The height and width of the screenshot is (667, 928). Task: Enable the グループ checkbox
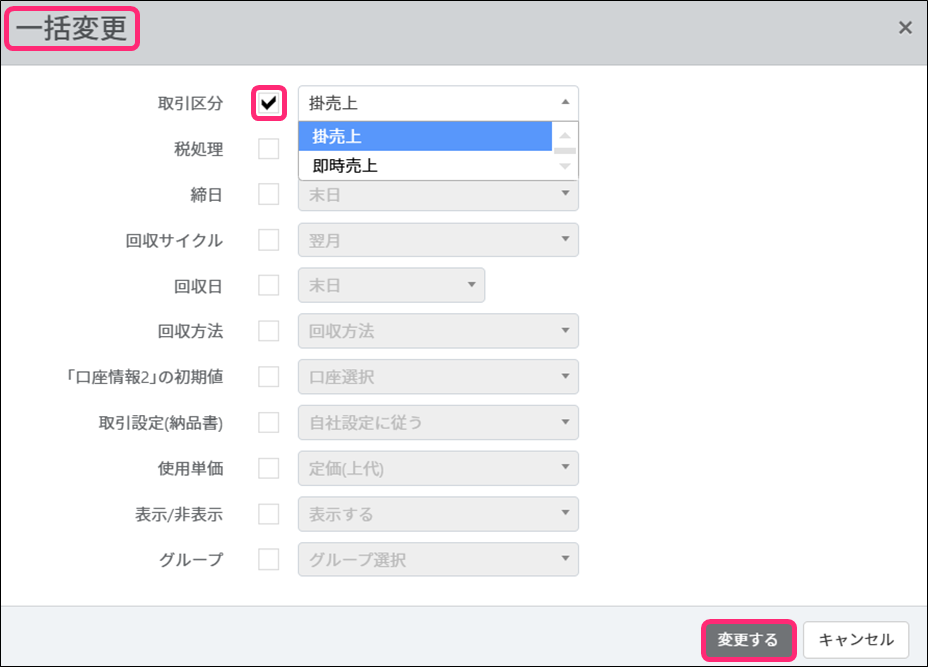pyautogui.click(x=269, y=559)
